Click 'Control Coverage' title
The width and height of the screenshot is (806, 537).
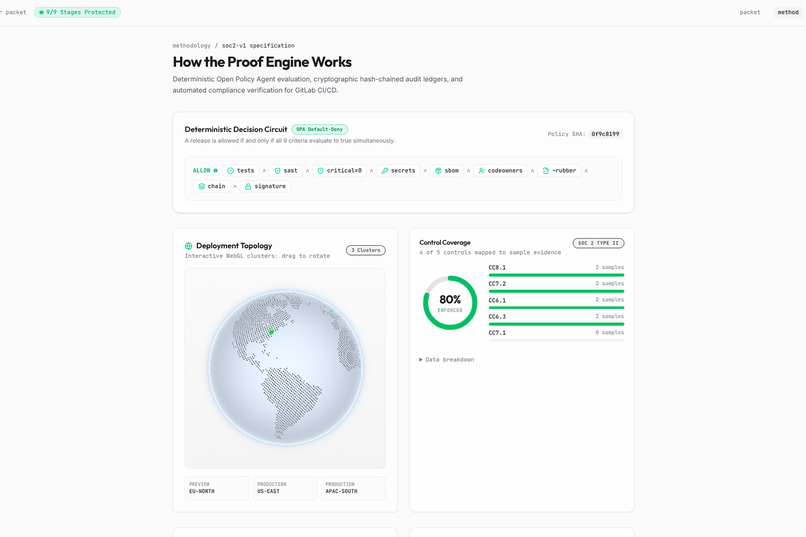click(x=445, y=243)
